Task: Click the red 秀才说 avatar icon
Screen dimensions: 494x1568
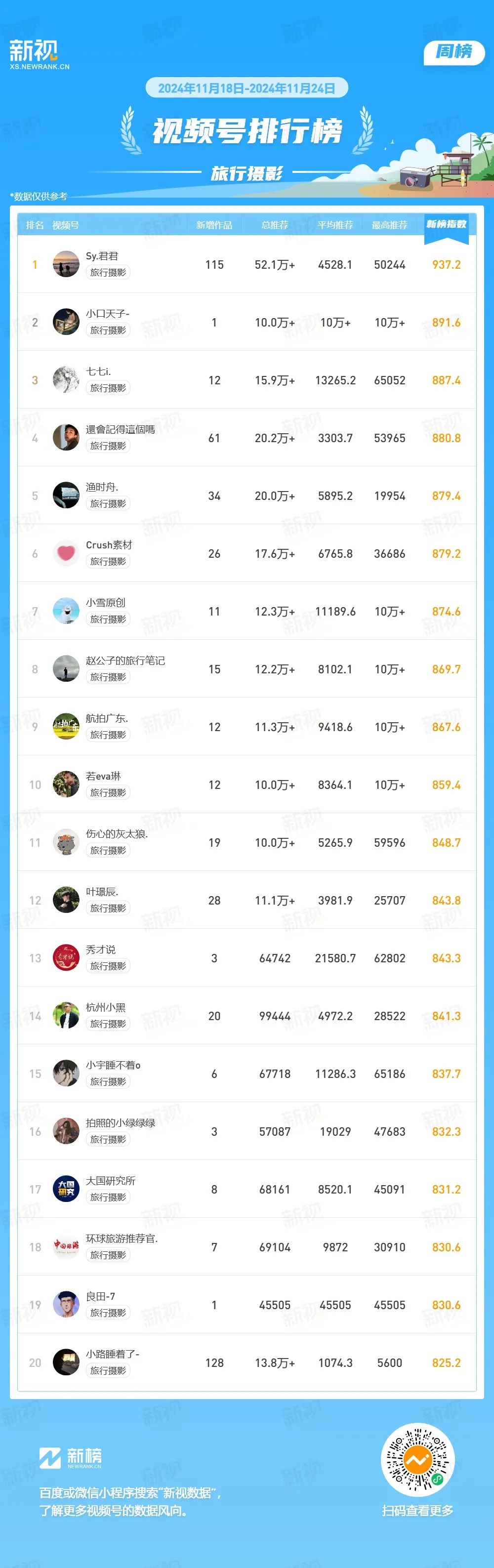Action: pyautogui.click(x=66, y=957)
